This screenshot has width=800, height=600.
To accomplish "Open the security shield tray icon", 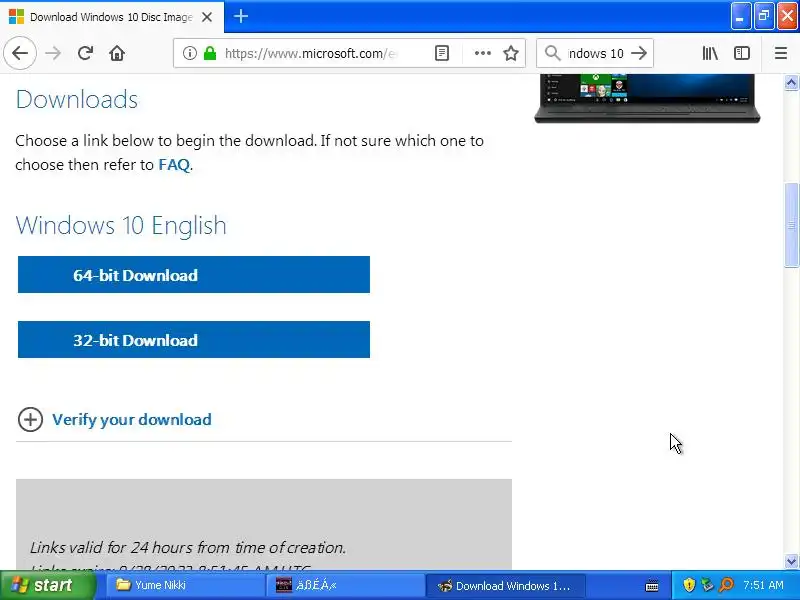I will pyautogui.click(x=689, y=585).
